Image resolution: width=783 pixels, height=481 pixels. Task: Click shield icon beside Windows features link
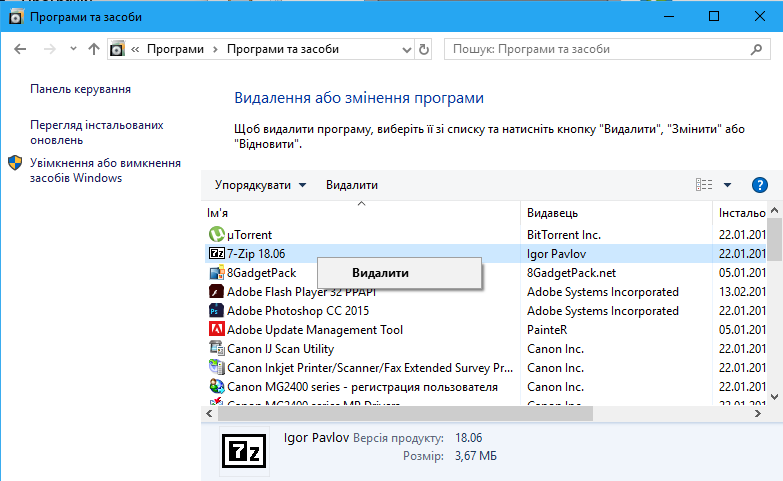click(15, 163)
